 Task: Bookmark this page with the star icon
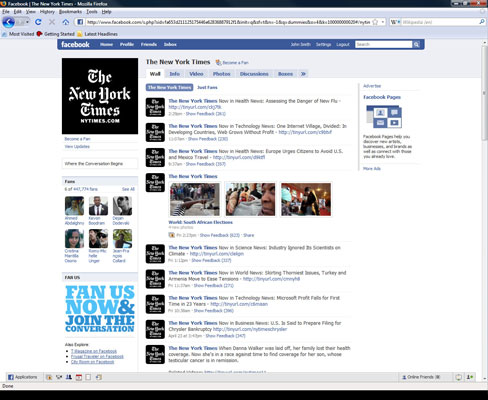click(x=375, y=22)
